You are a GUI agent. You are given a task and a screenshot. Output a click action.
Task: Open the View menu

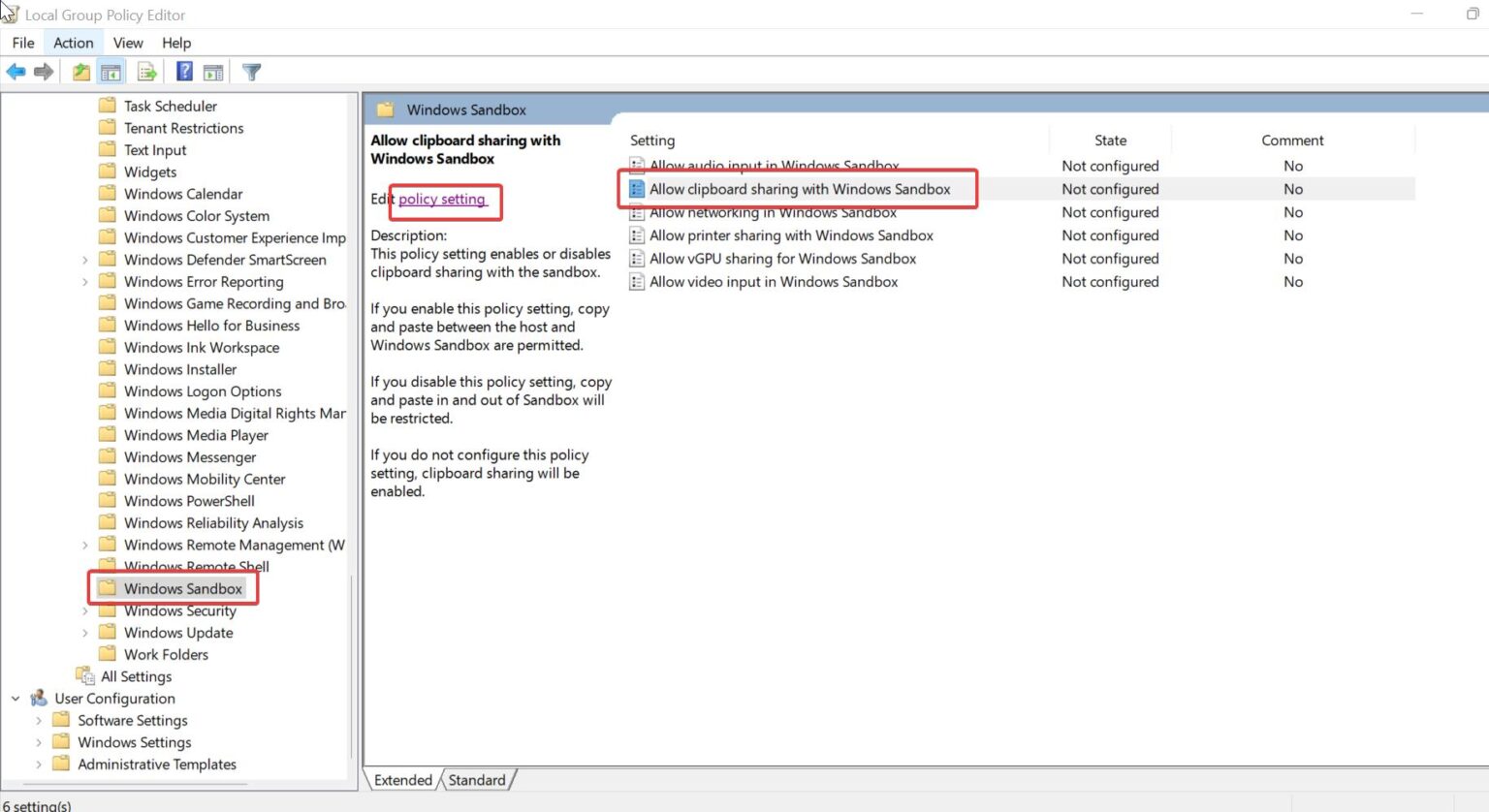pos(127,43)
